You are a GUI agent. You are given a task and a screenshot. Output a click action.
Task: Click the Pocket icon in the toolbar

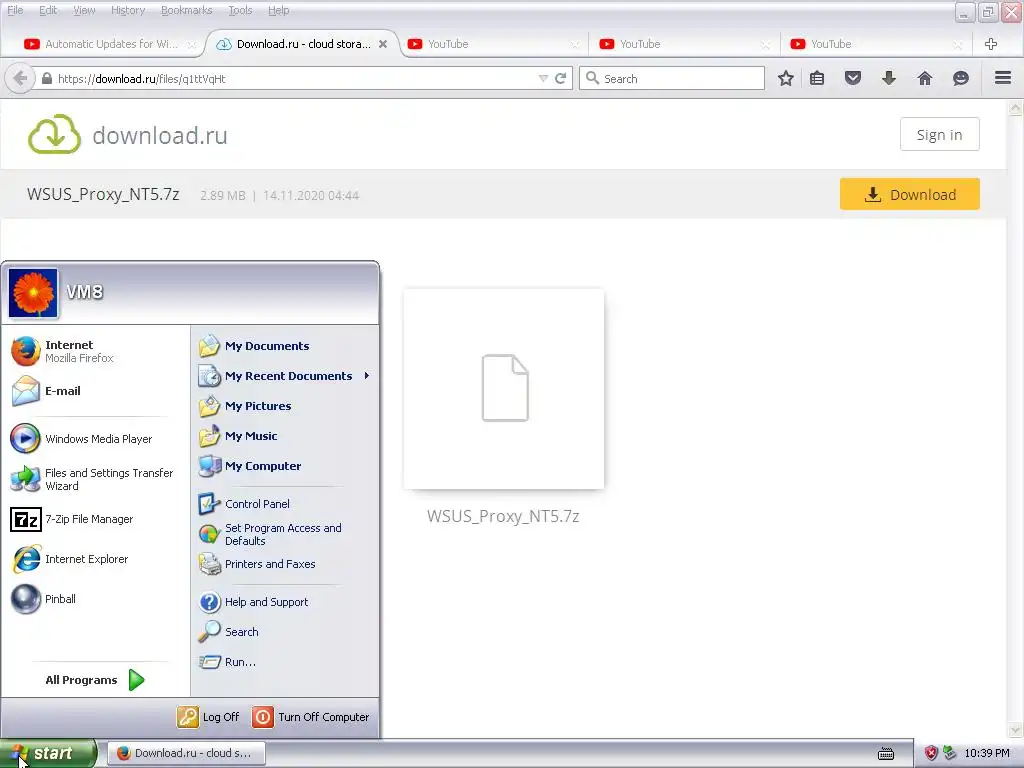tap(853, 78)
